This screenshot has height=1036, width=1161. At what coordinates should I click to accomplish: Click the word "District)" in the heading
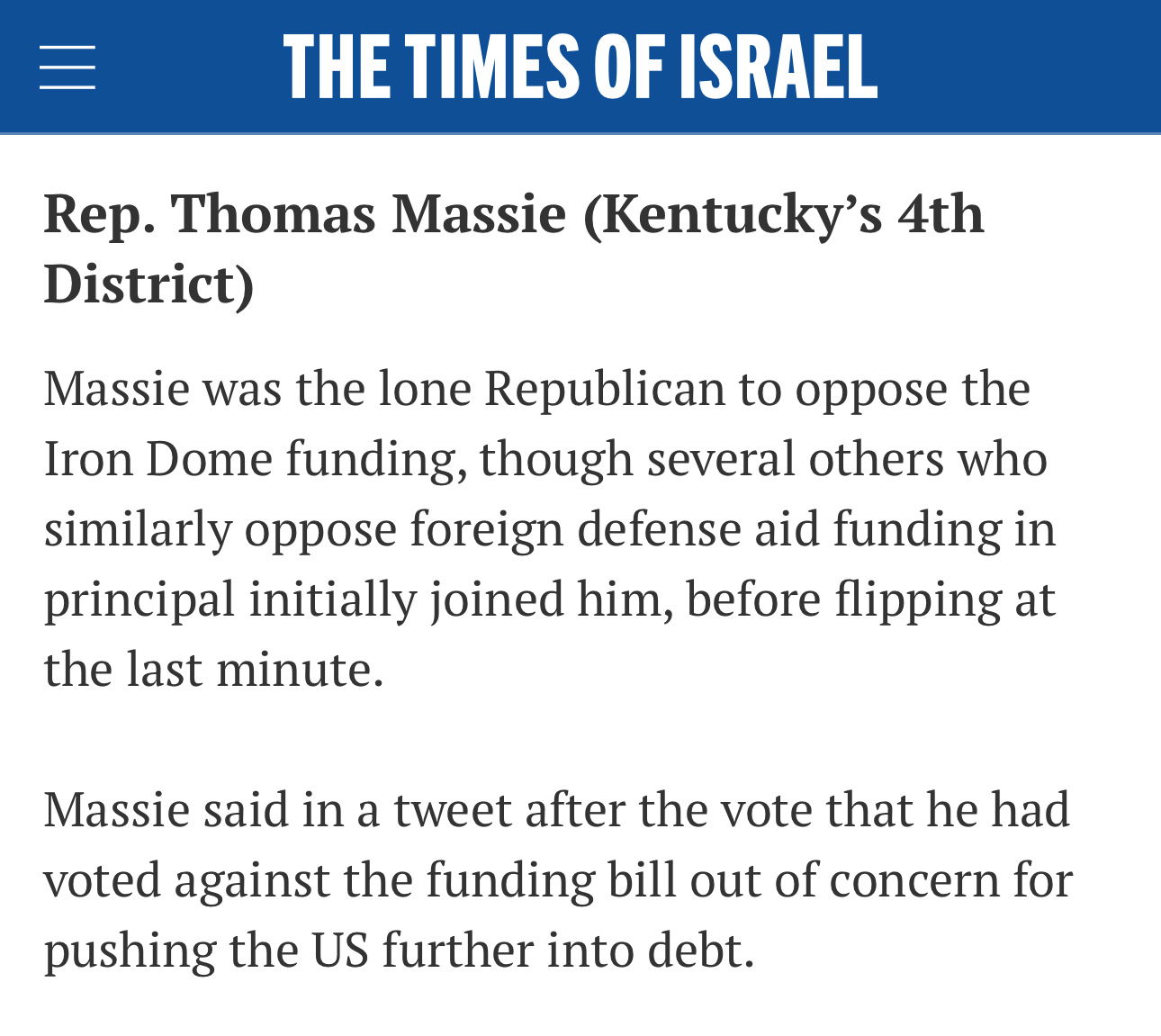pos(149,284)
